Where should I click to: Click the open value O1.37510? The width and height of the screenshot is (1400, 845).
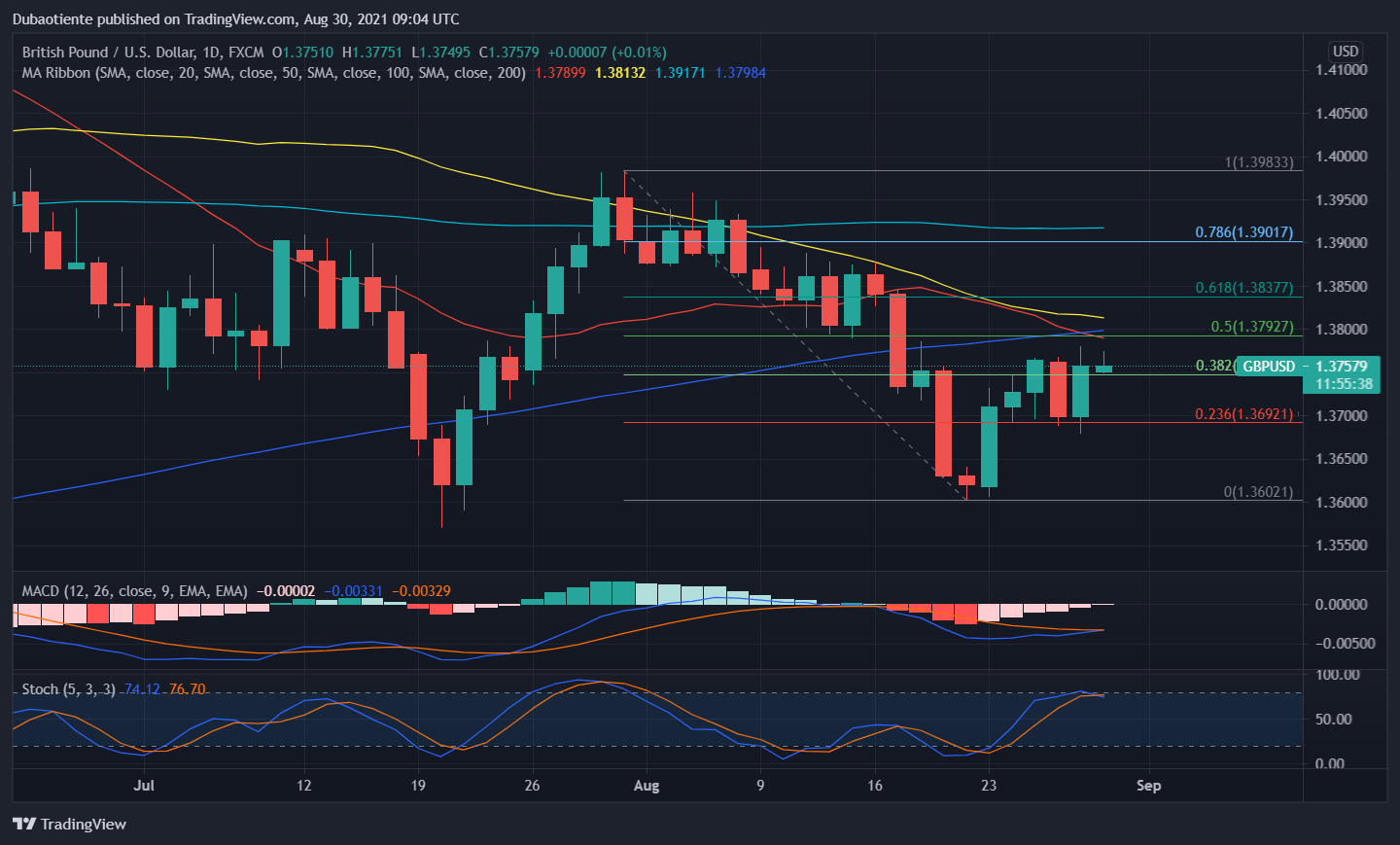tap(302, 53)
